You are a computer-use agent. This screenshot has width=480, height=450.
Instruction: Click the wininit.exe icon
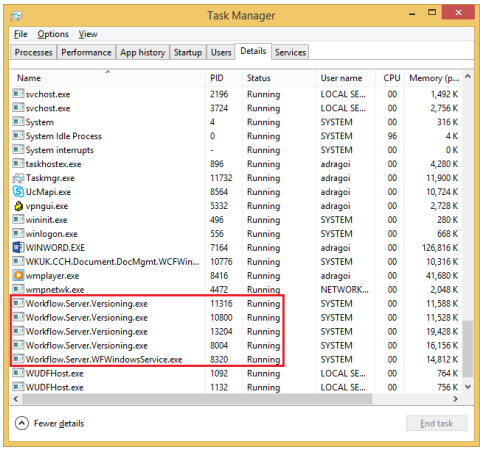pos(18,220)
